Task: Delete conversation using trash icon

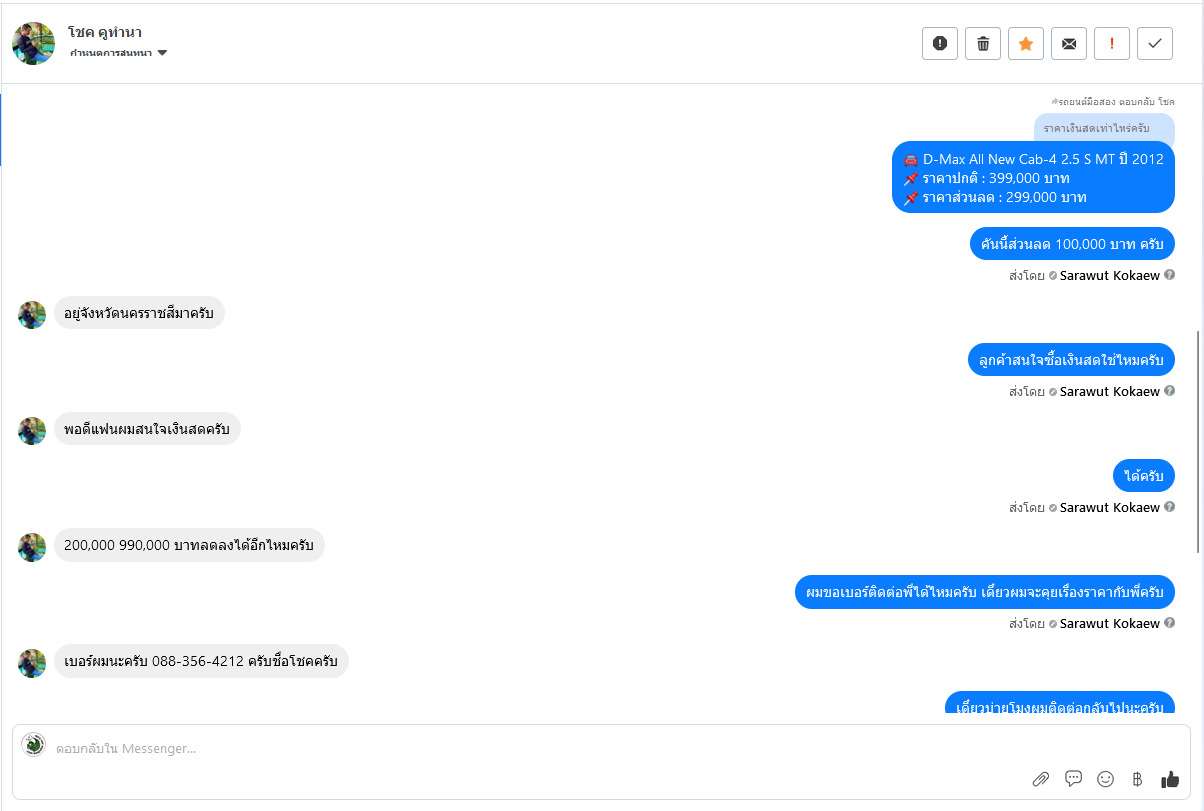Action: (x=983, y=43)
